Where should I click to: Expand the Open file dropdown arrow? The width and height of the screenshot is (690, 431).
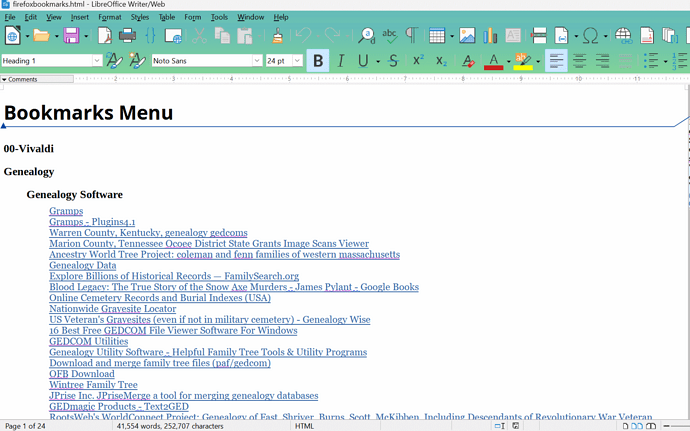(x=56, y=36)
